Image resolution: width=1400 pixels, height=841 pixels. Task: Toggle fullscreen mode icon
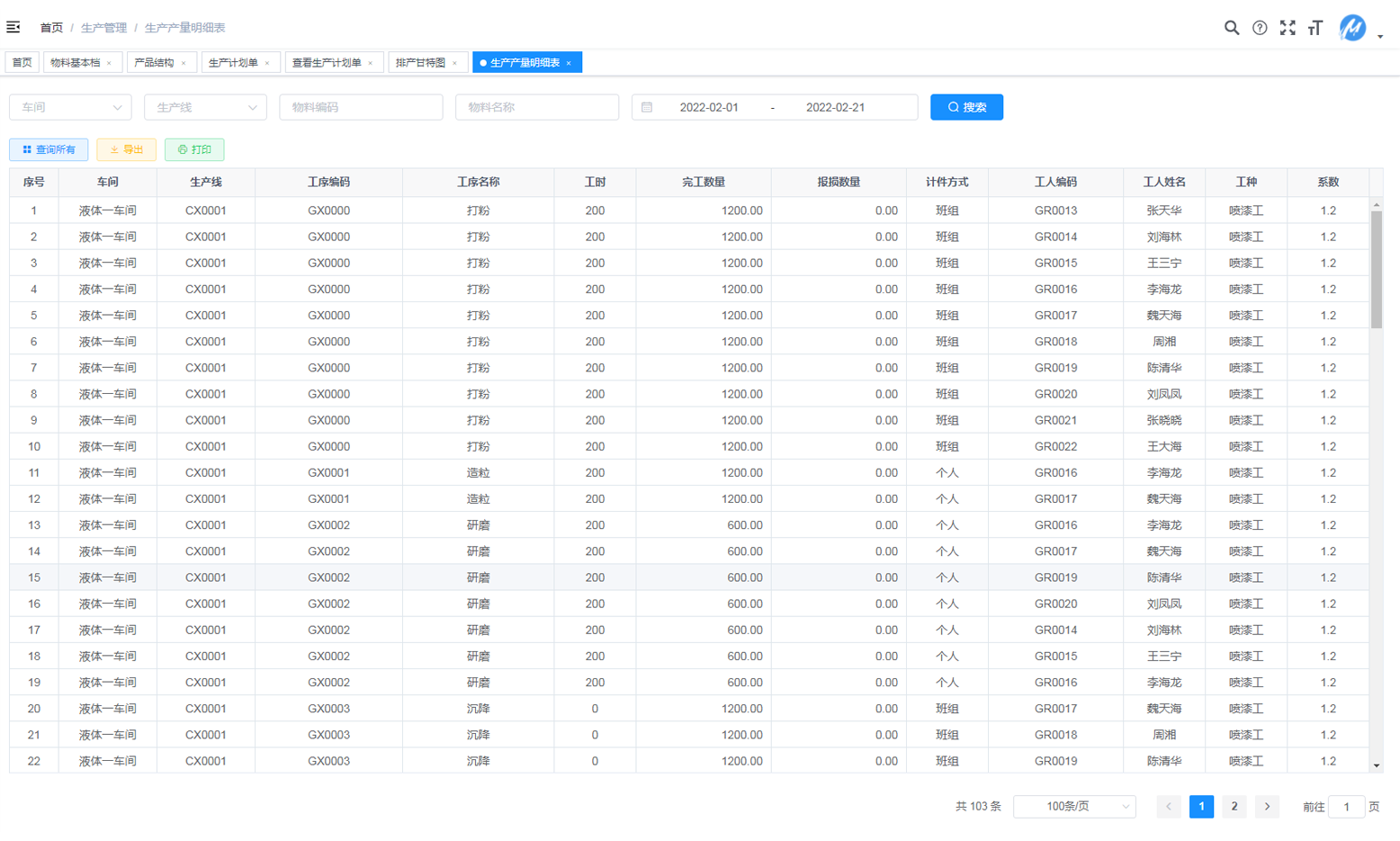1288,28
